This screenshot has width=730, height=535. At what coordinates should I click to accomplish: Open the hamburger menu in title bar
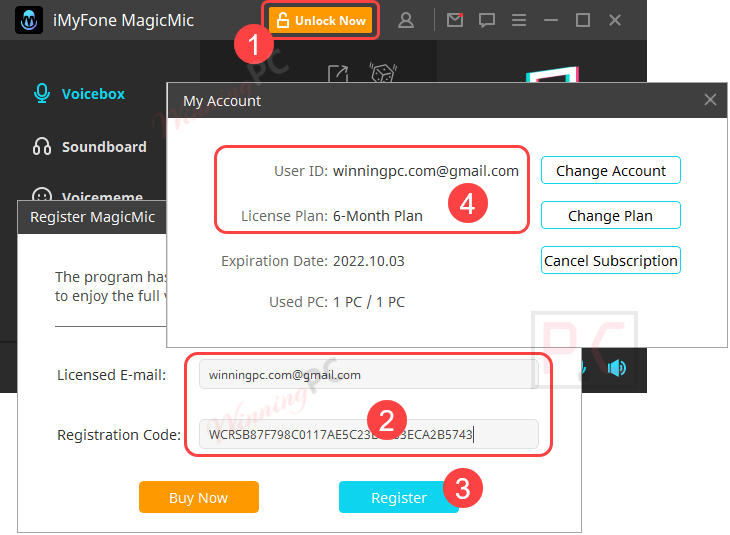519,20
